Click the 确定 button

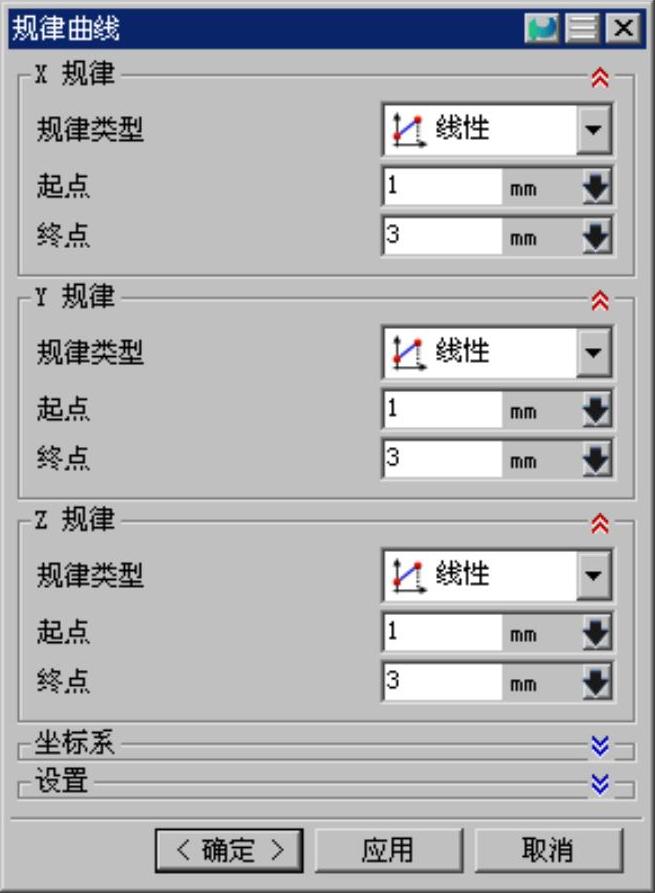tap(229, 850)
